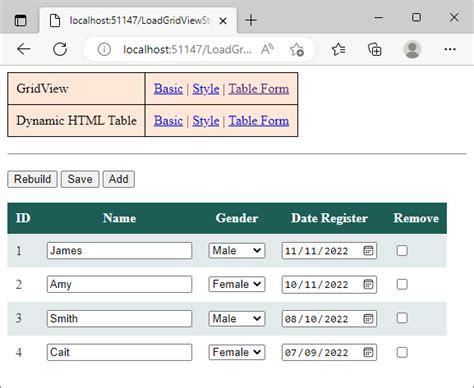The height and width of the screenshot is (388, 474).
Task: Open a new browser tab
Action: [251, 20]
